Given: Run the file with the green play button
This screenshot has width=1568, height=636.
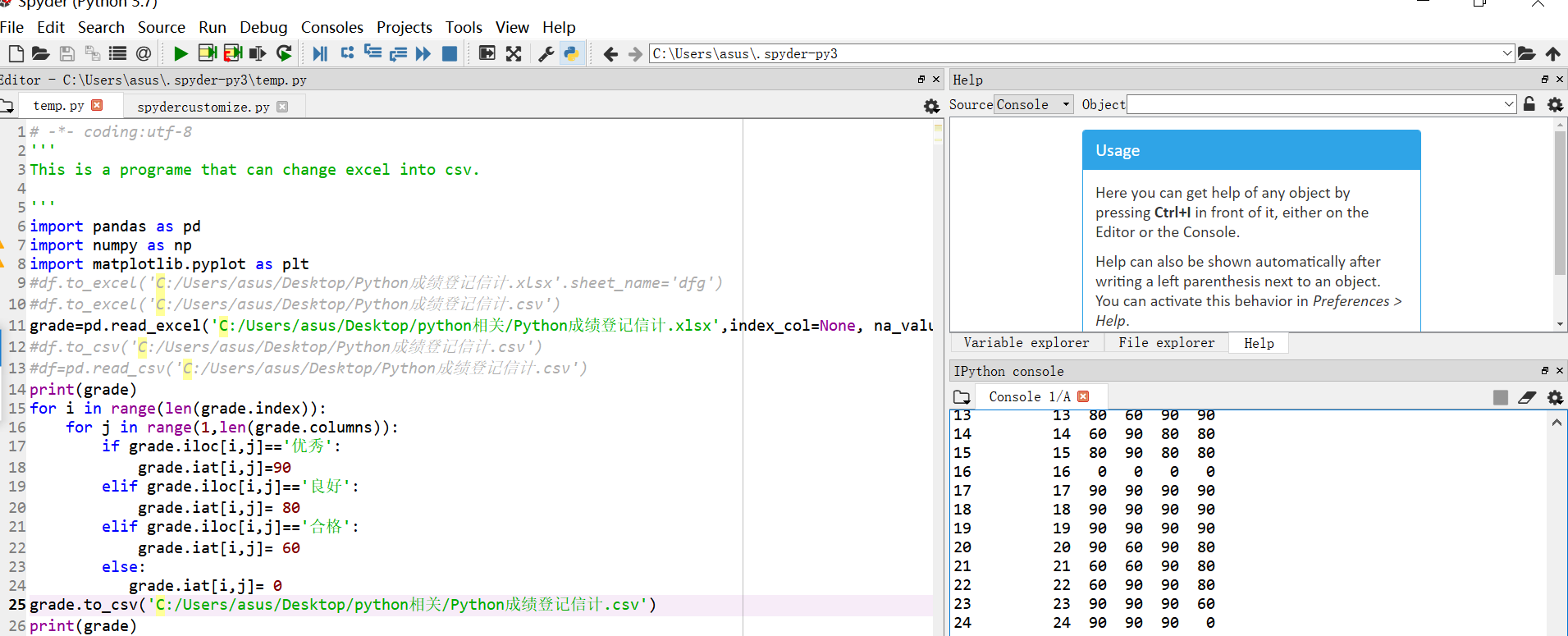Looking at the screenshot, I should tap(181, 54).
